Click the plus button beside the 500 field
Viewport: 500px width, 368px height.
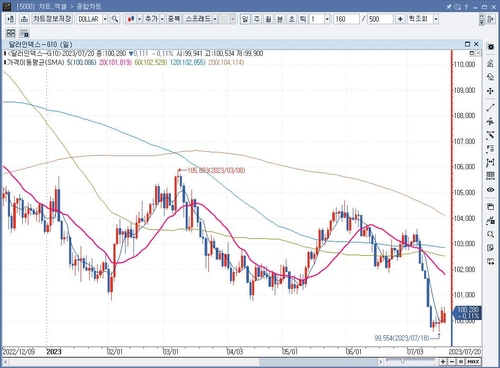[x=400, y=19]
